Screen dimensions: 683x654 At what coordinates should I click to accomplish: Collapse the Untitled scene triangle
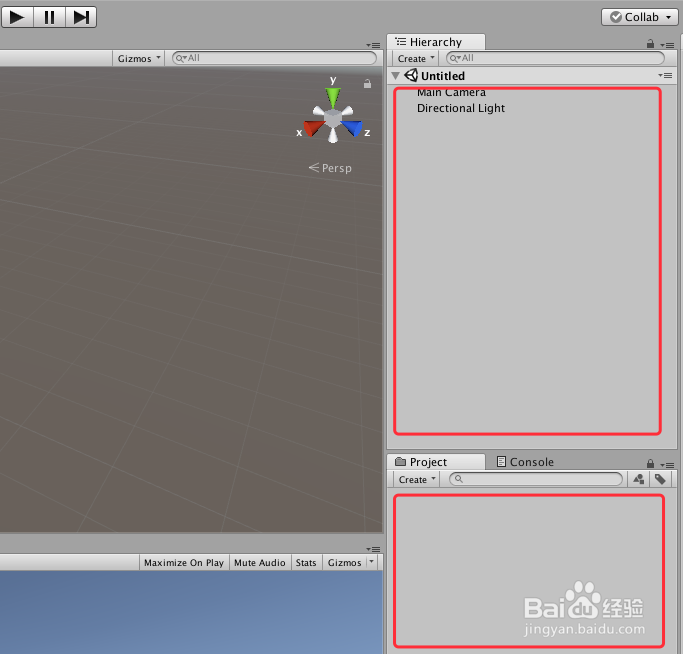coord(396,76)
